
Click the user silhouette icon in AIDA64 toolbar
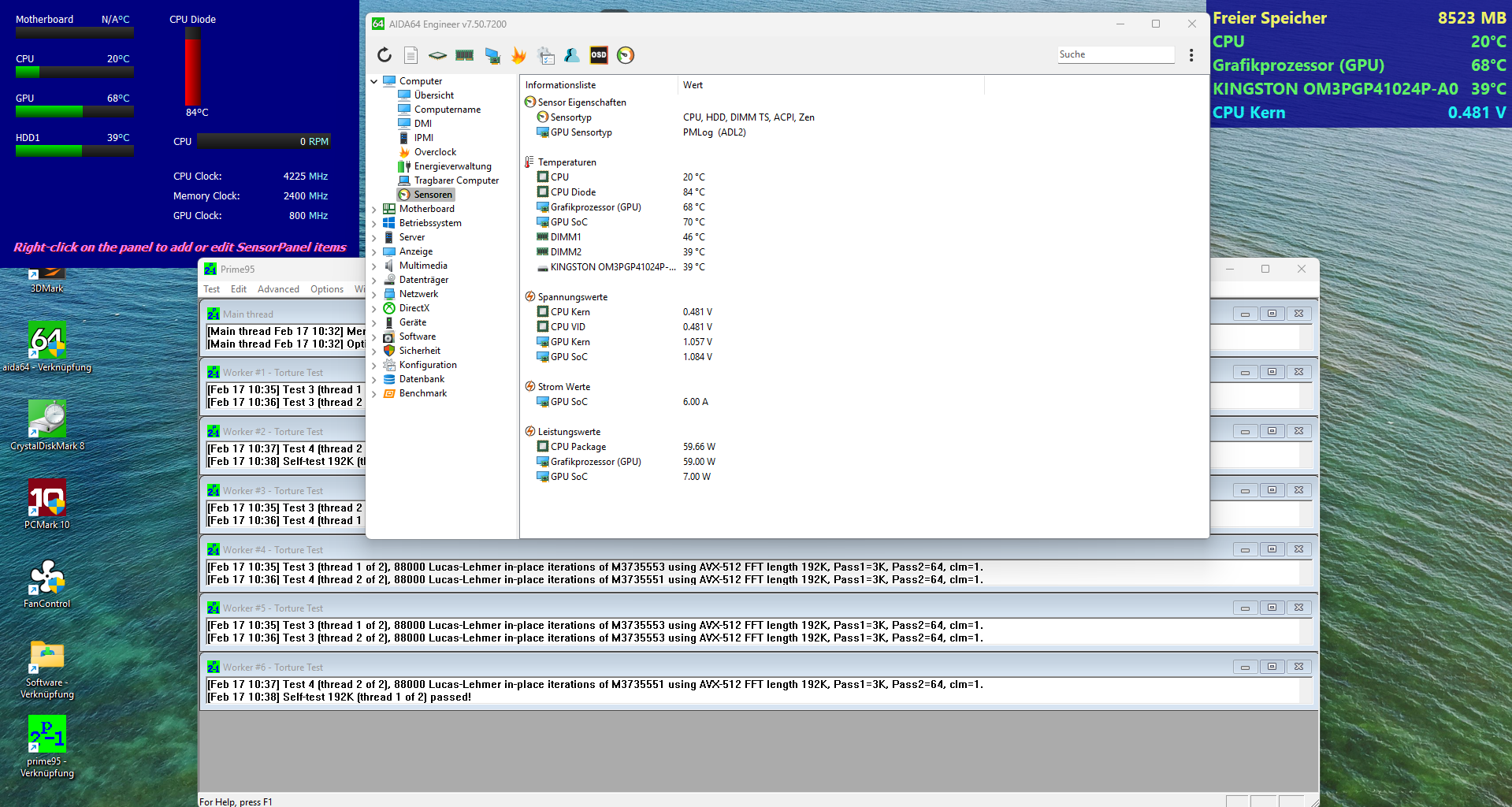click(572, 54)
